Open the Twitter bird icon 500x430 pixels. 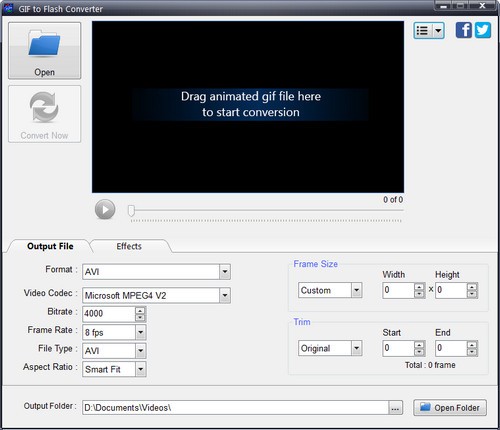pyautogui.click(x=483, y=30)
